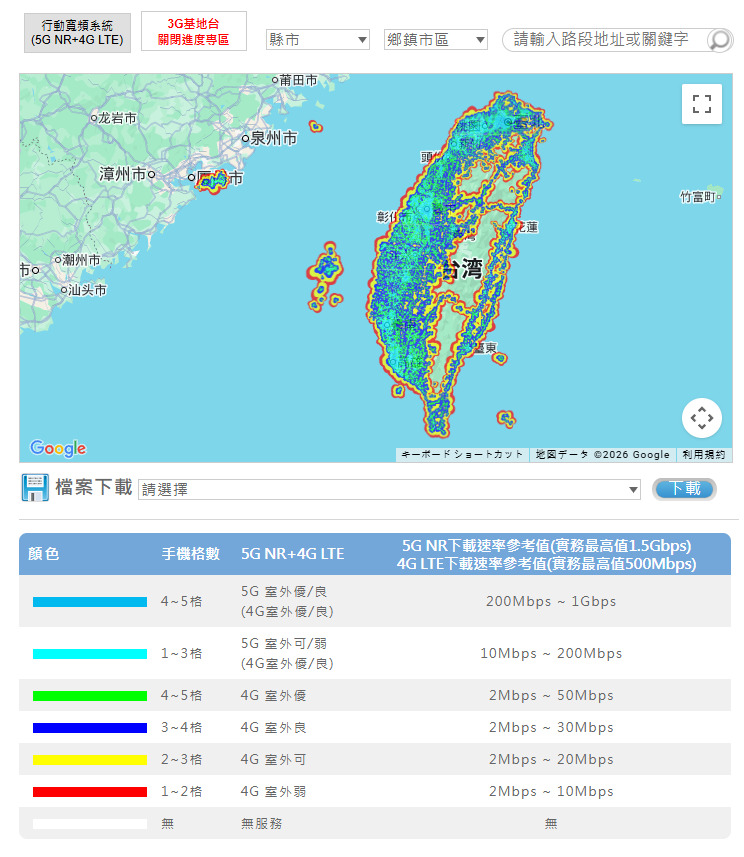
Task: Click the cyan 5G 室外可/弱 swatch
Action: click(90, 654)
